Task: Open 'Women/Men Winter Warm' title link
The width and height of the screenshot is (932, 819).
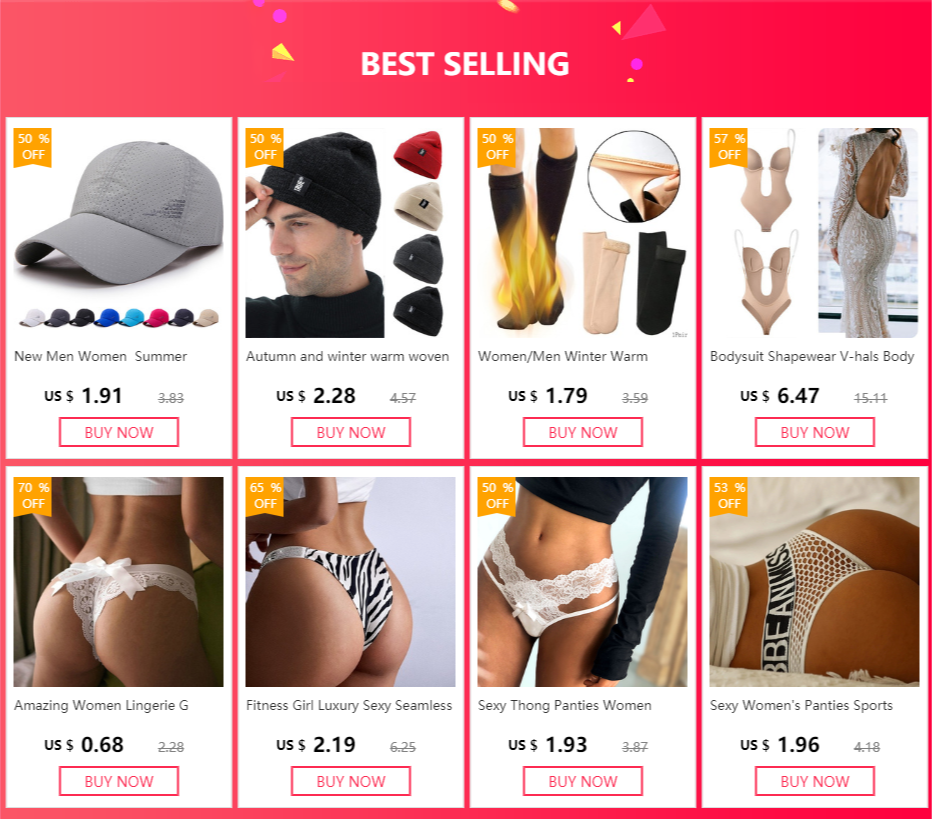Action: click(563, 357)
